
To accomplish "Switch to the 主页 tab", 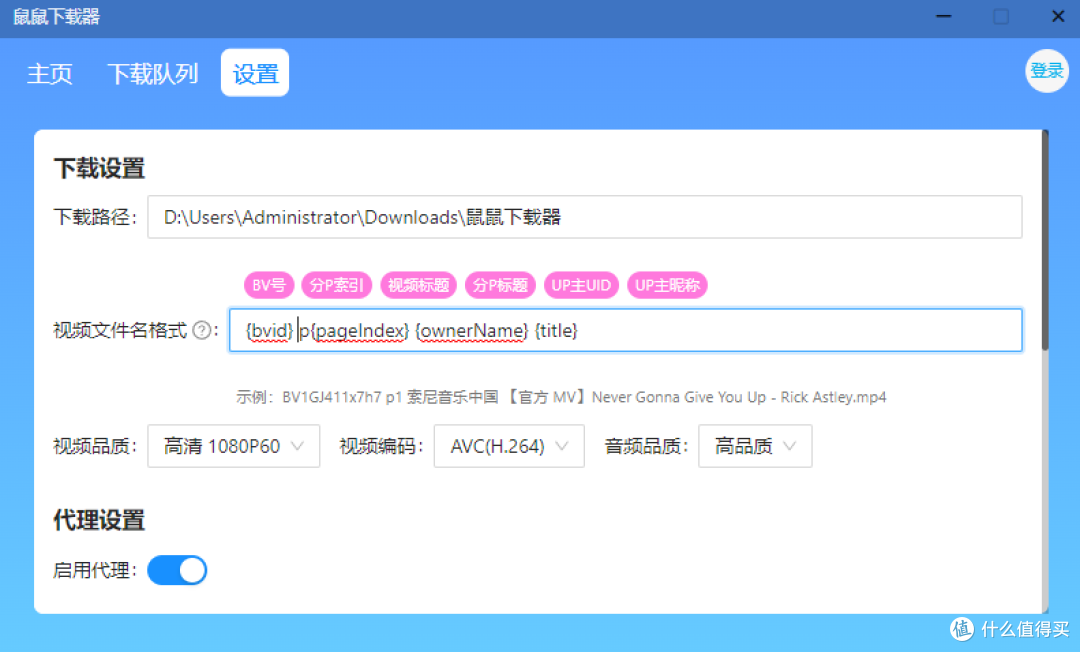I will [50, 73].
